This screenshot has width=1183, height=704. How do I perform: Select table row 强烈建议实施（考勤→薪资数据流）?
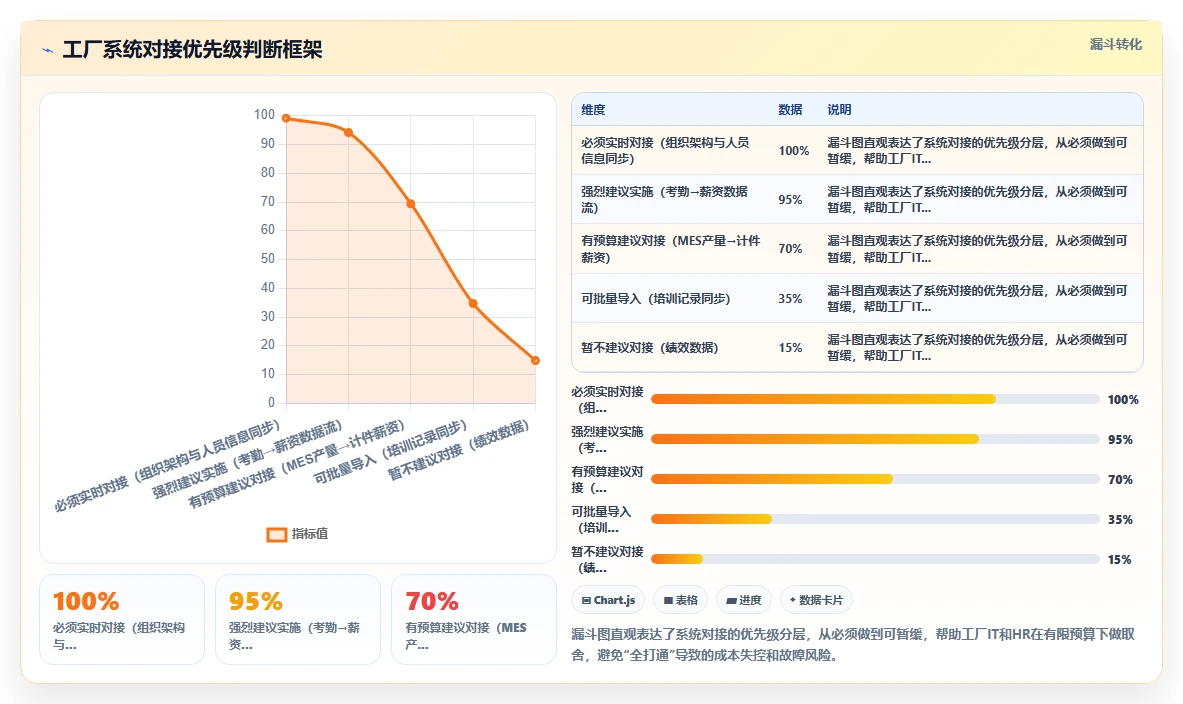pyautogui.click(x=857, y=199)
